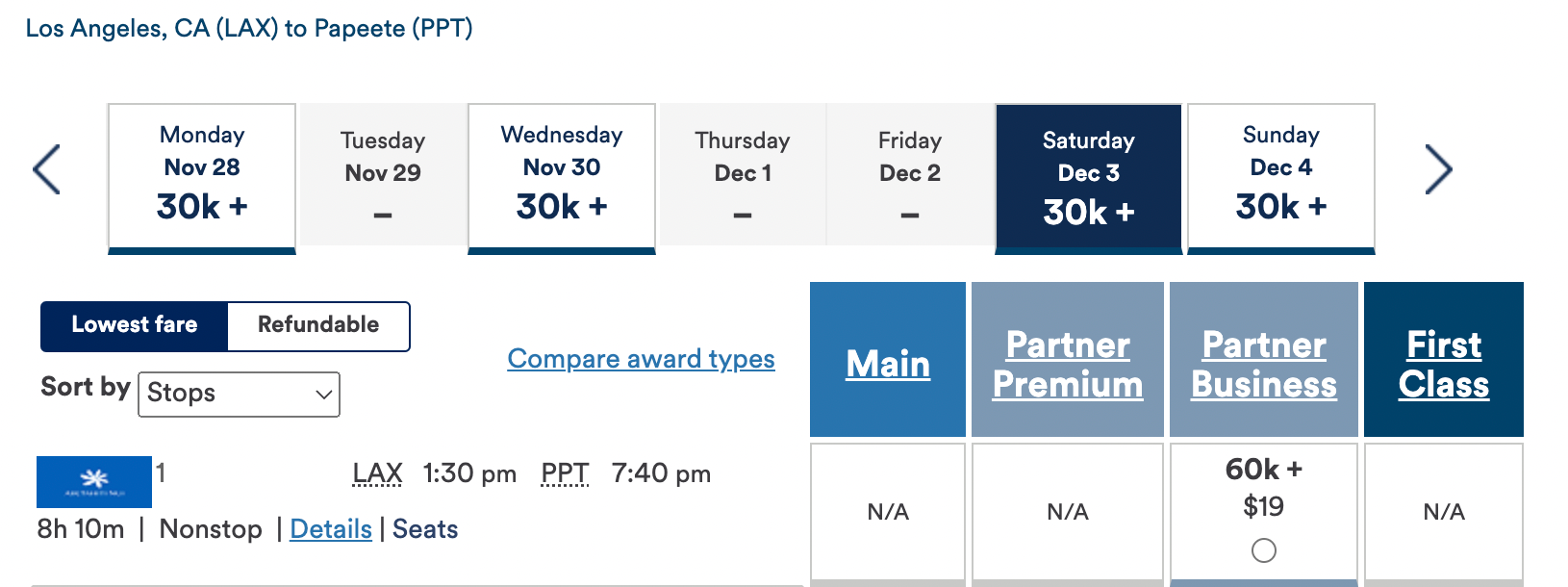Click the next week arrow icon
1568x587 pixels.
click(x=1437, y=169)
